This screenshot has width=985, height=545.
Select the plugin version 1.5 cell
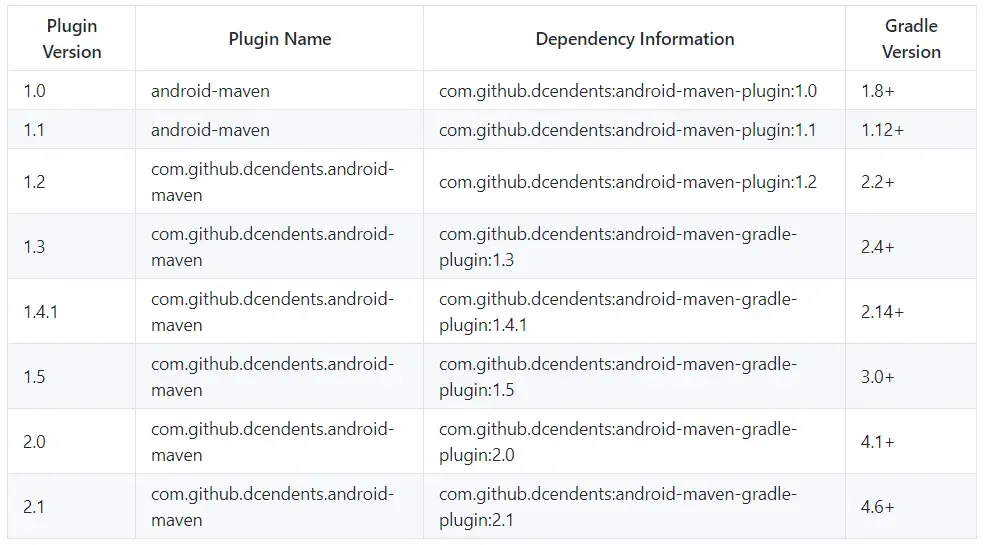coord(34,377)
